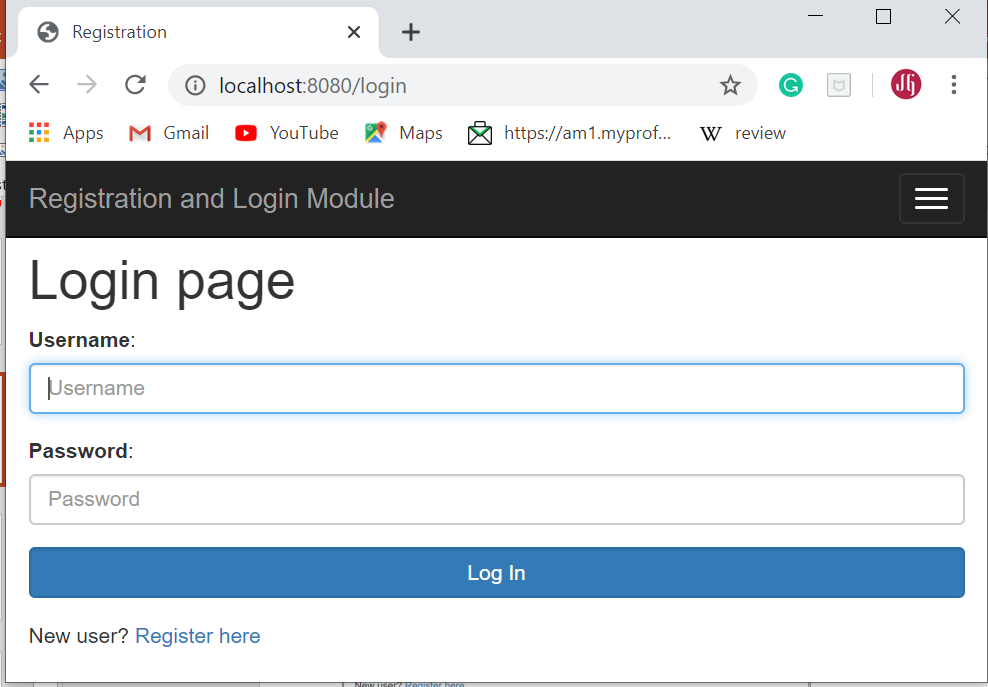988x687 pixels.
Task: Click the envelope extension icon in toolbar
Action: (479, 132)
